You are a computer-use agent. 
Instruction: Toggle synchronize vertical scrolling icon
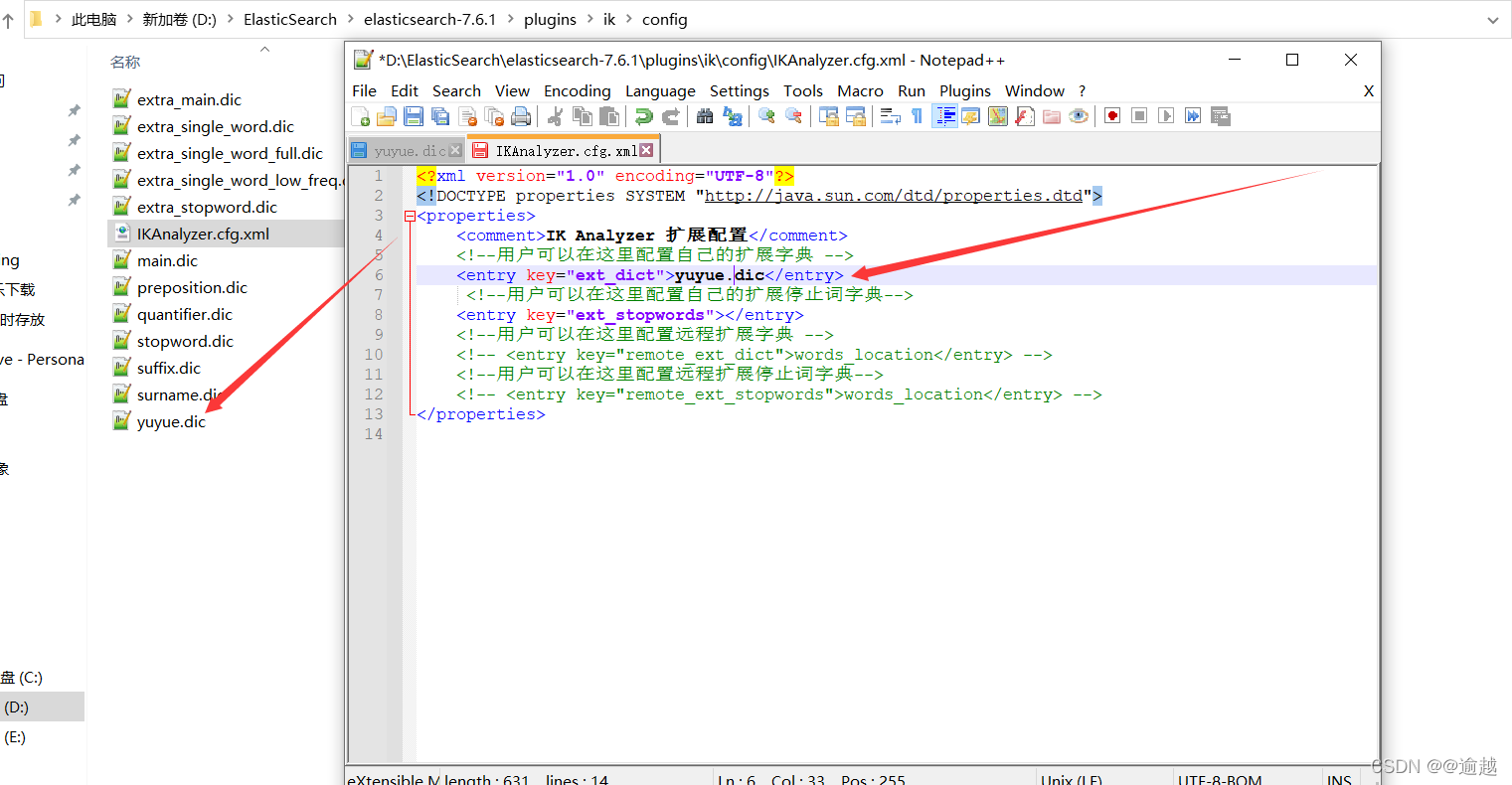(x=828, y=116)
